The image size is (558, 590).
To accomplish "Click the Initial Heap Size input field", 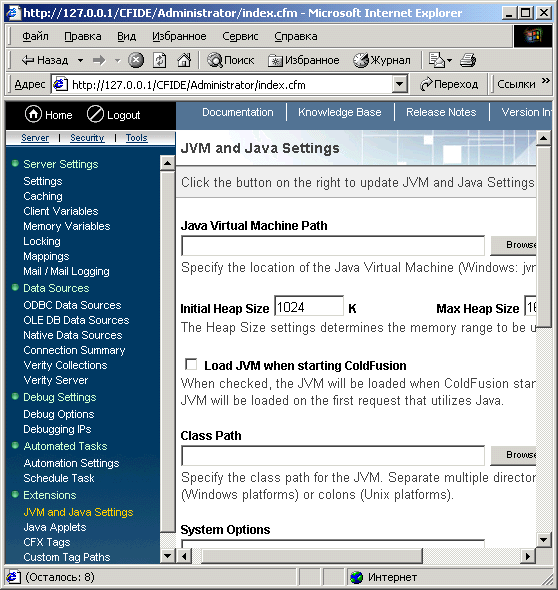I will pyautogui.click(x=309, y=307).
